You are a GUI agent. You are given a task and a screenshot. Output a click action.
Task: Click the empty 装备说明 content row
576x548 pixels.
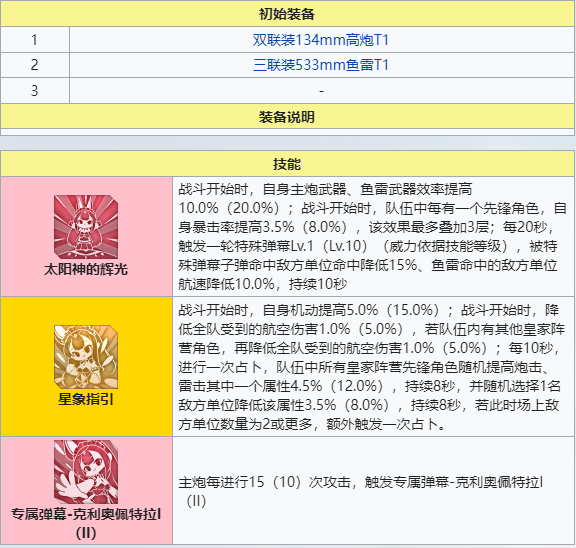click(x=287, y=132)
